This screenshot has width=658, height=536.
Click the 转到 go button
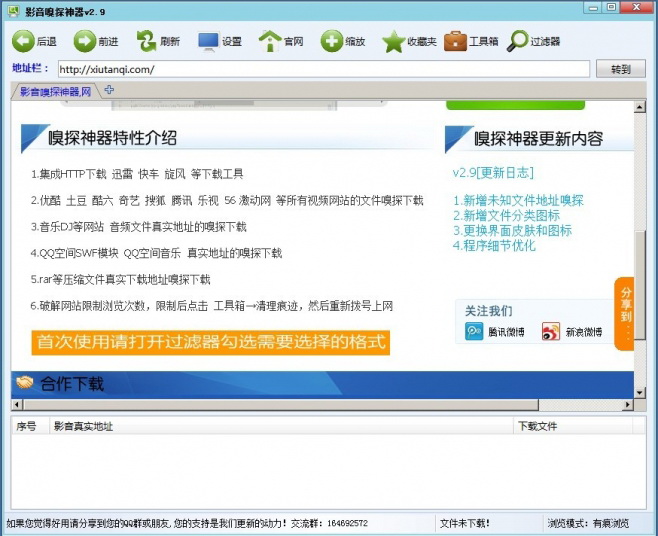tap(621, 69)
